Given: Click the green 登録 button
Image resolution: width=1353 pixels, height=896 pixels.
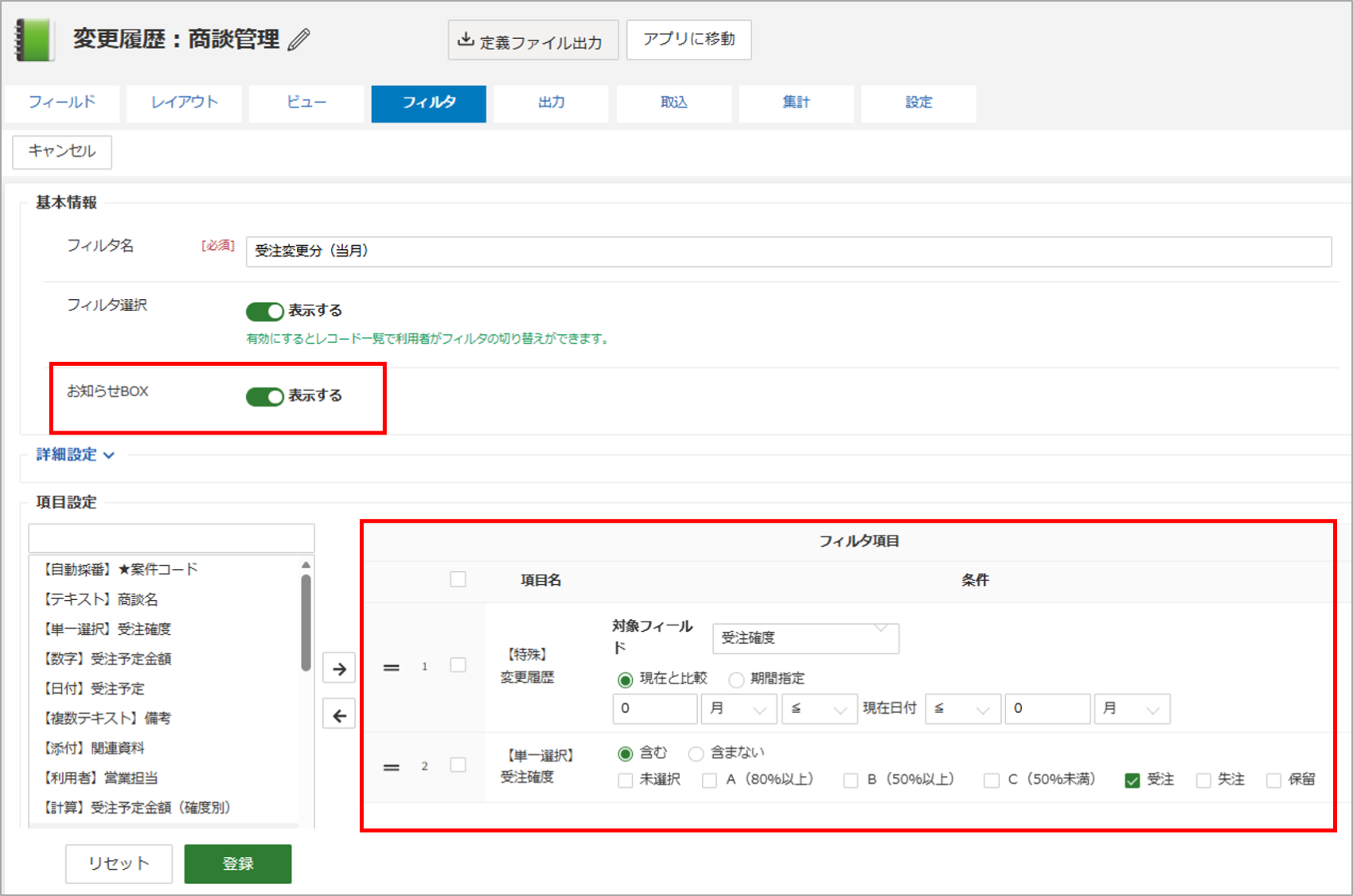Looking at the screenshot, I should click(238, 863).
